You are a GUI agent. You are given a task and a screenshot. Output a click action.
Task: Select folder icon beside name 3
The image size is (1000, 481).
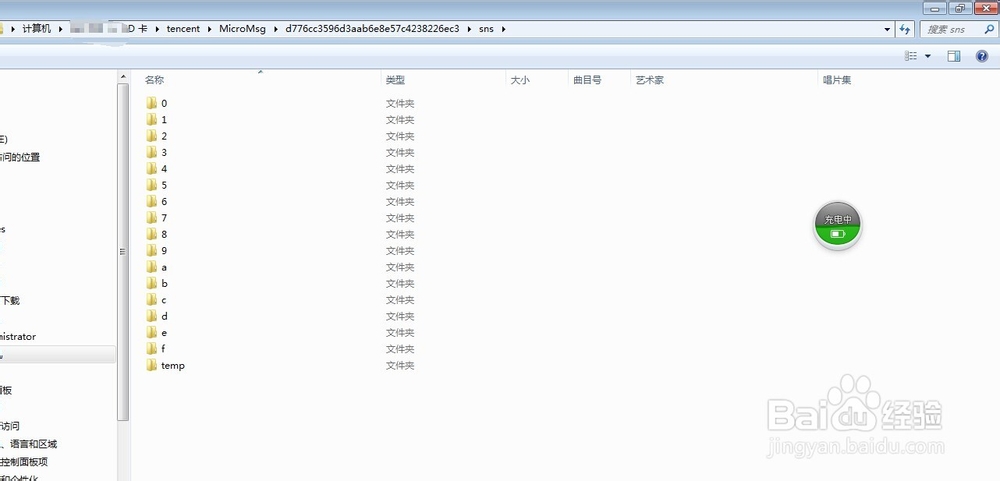point(151,152)
